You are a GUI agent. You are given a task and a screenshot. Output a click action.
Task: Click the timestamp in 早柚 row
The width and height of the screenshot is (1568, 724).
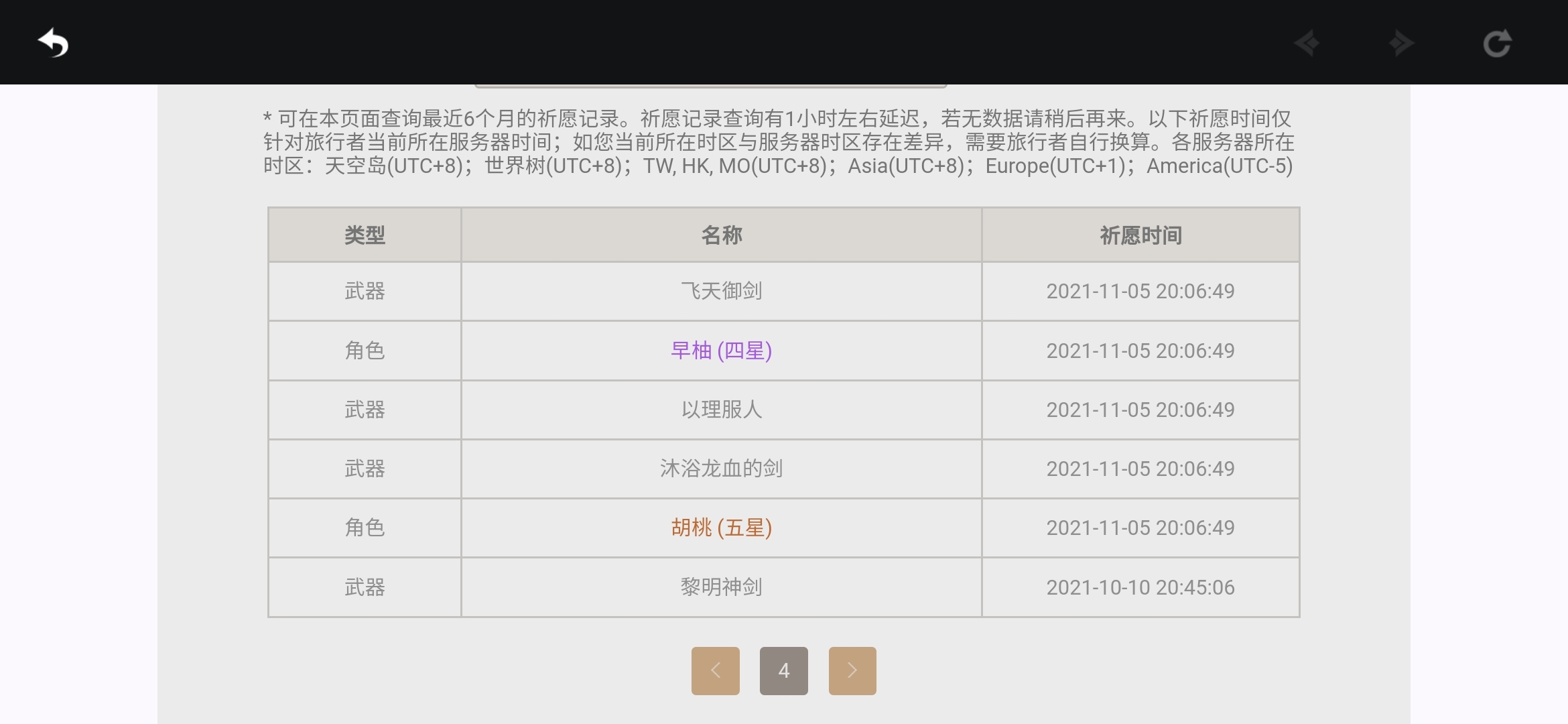1140,351
